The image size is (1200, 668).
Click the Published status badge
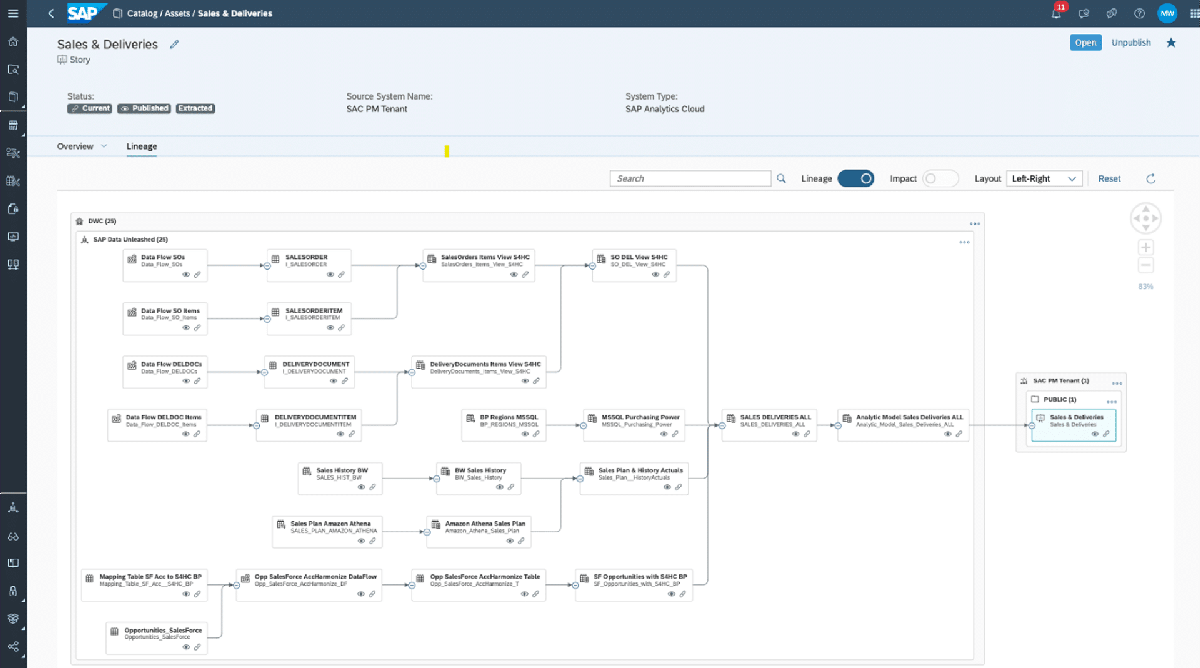click(x=144, y=108)
